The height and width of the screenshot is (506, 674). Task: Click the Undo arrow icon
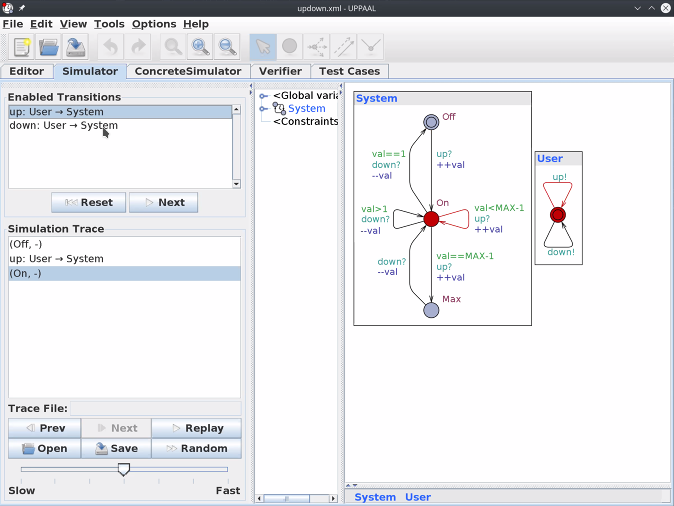(111, 46)
